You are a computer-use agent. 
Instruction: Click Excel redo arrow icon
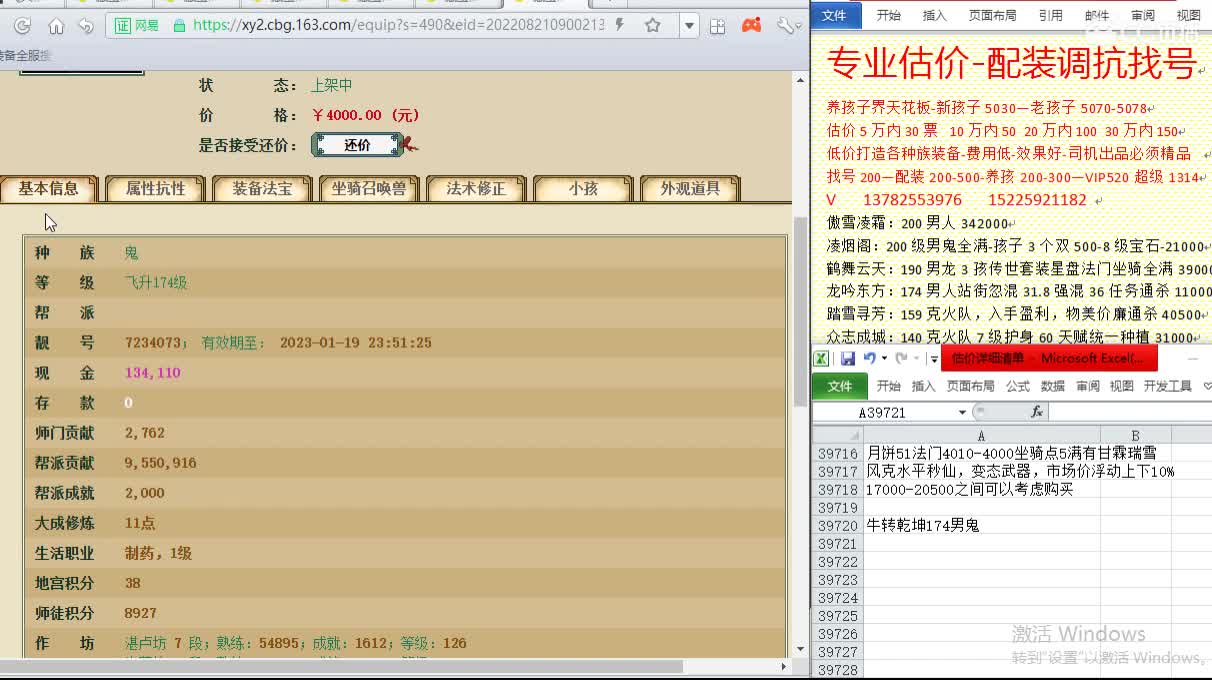(901, 358)
